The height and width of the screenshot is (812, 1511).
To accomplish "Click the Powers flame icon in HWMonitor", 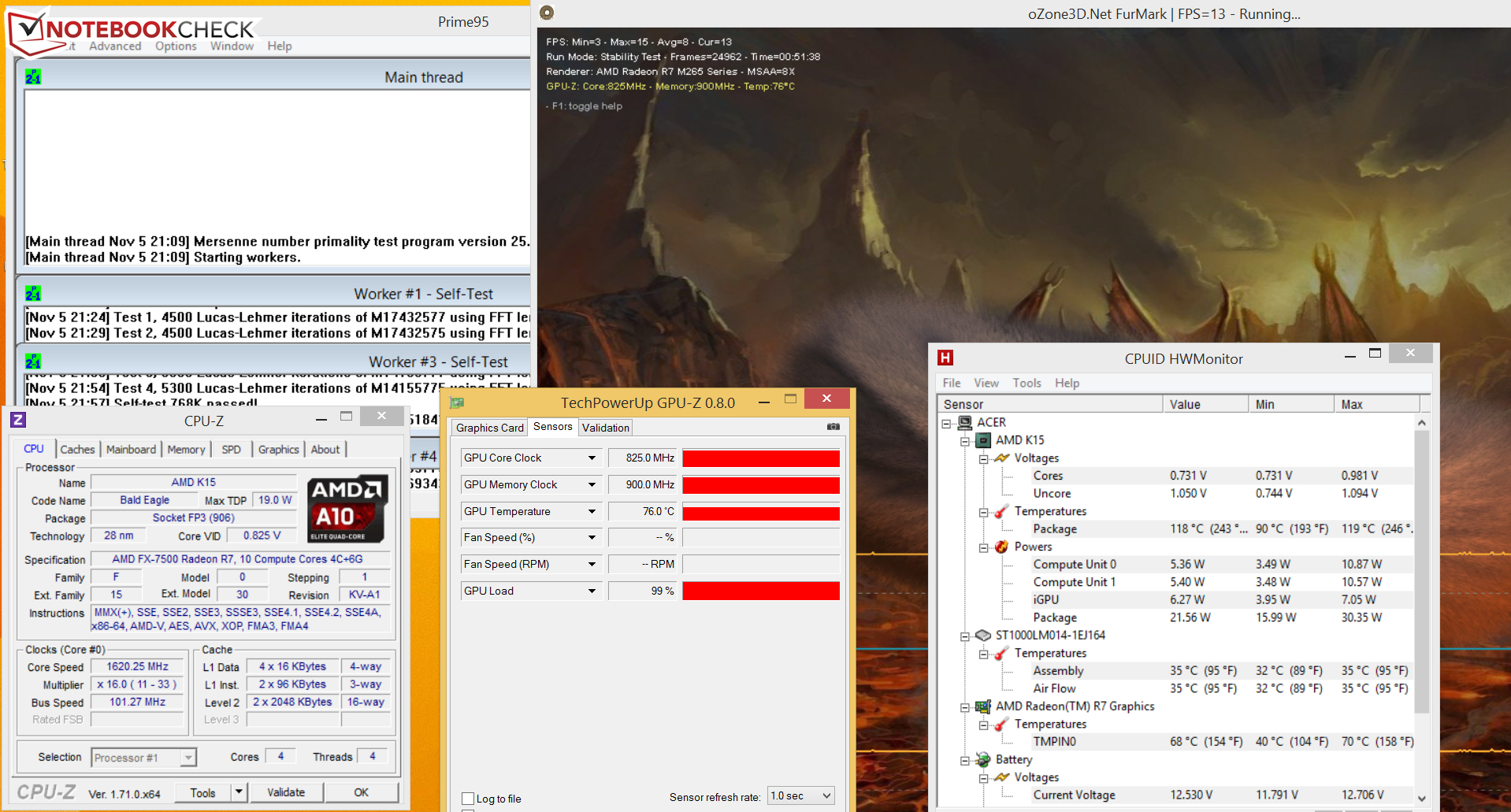I will click(1002, 547).
